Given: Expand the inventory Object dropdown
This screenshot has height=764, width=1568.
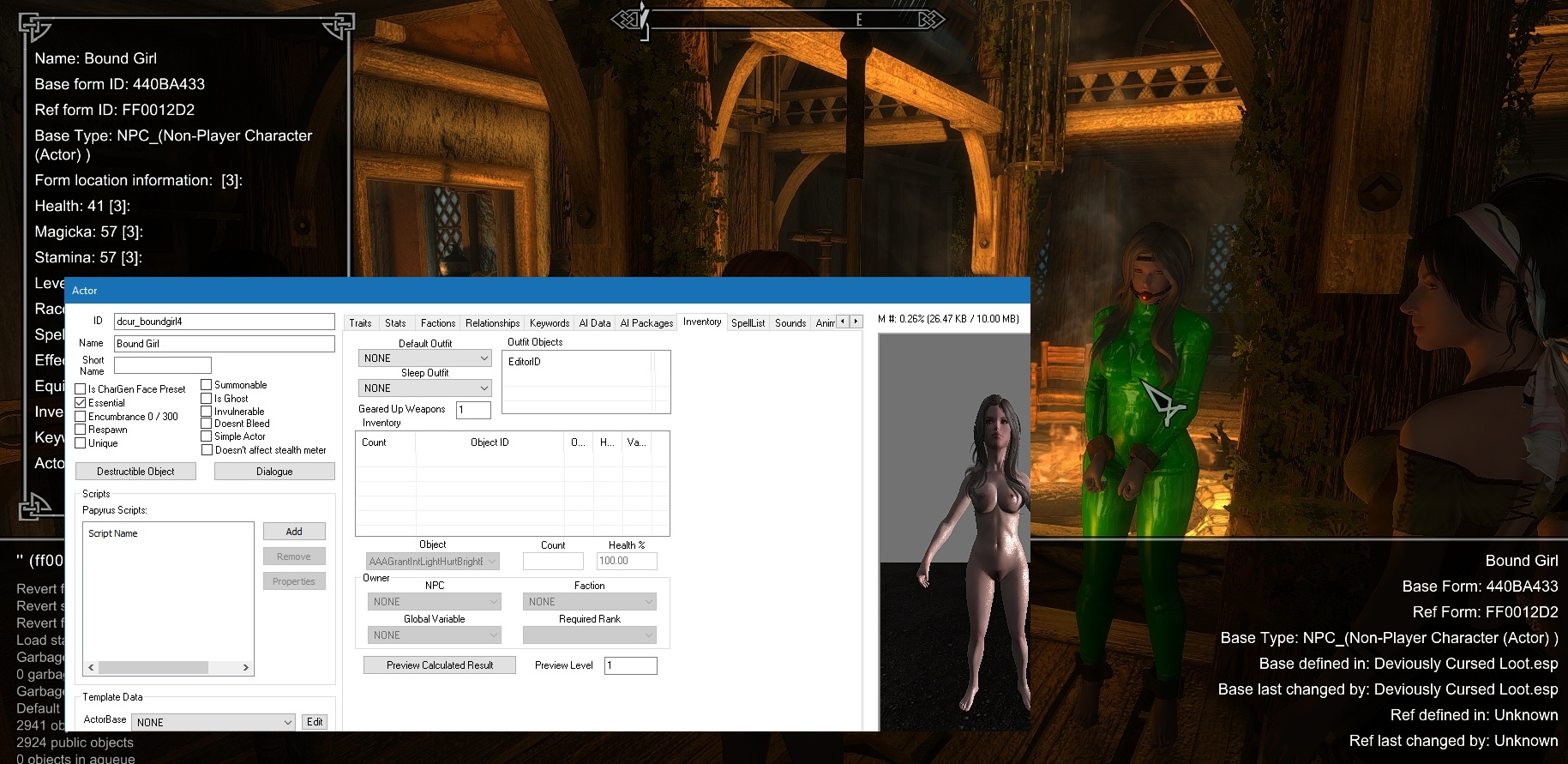Looking at the screenshot, I should point(433,562).
